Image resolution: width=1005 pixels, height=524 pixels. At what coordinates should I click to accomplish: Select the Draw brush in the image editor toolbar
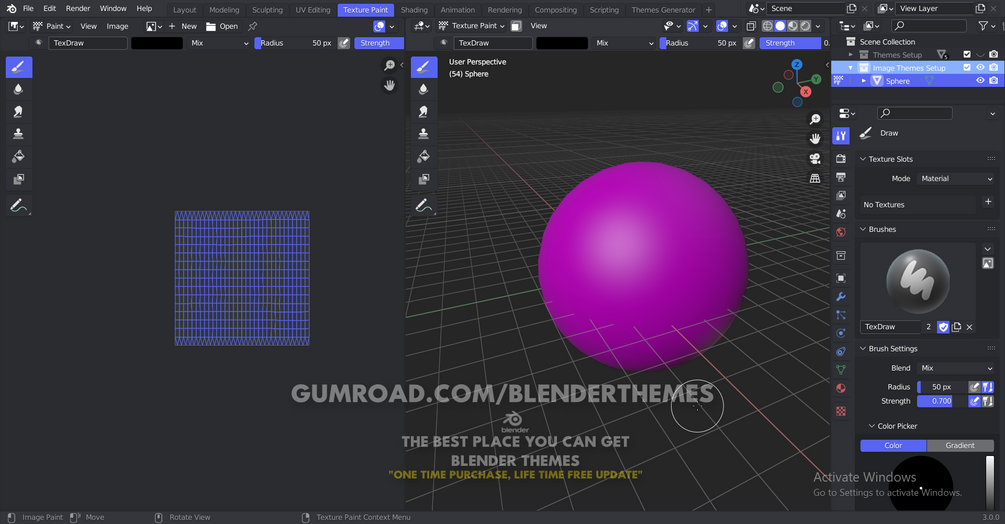[x=19, y=67]
